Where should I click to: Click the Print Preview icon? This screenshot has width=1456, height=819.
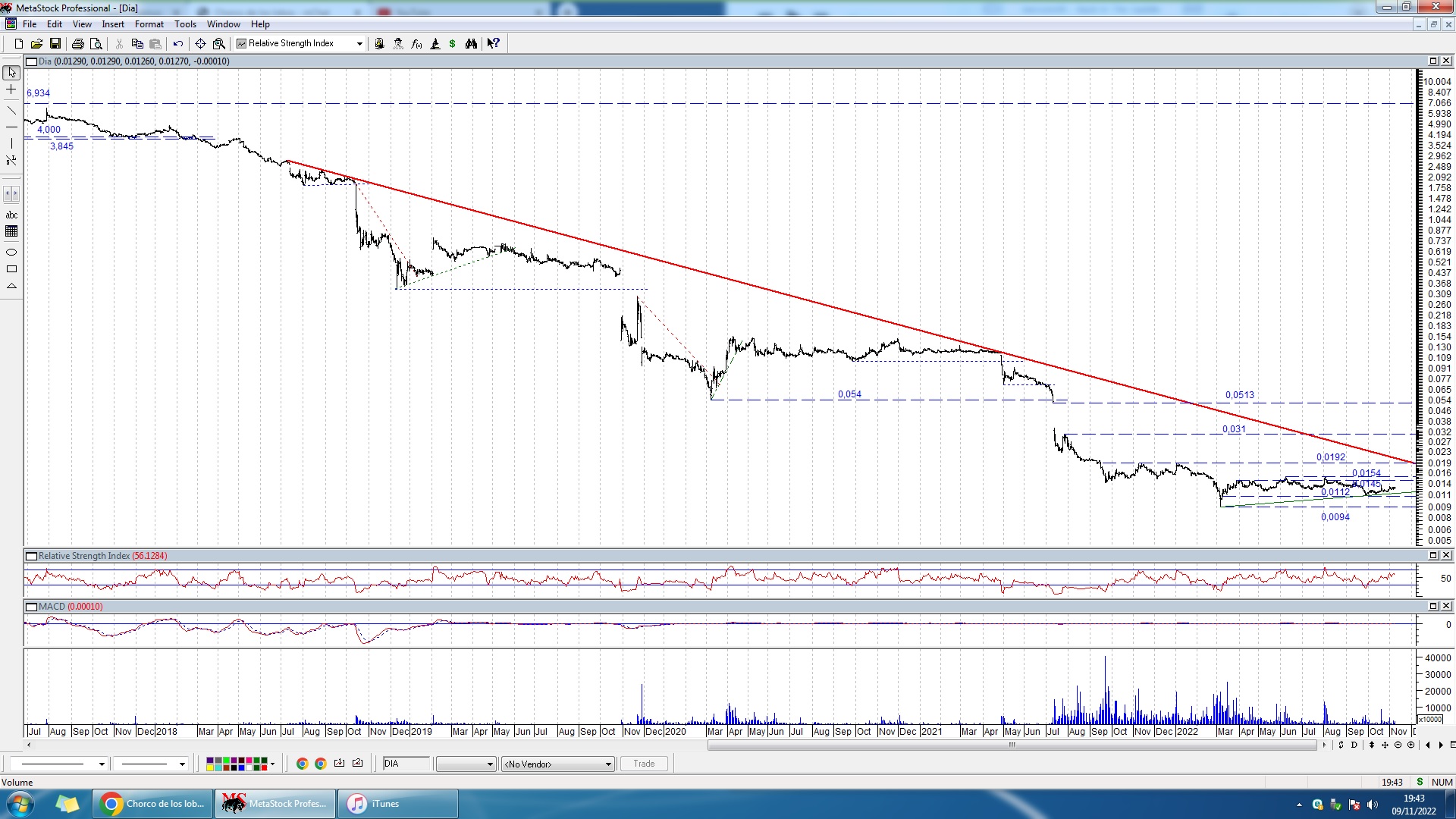pyautogui.click(x=96, y=44)
